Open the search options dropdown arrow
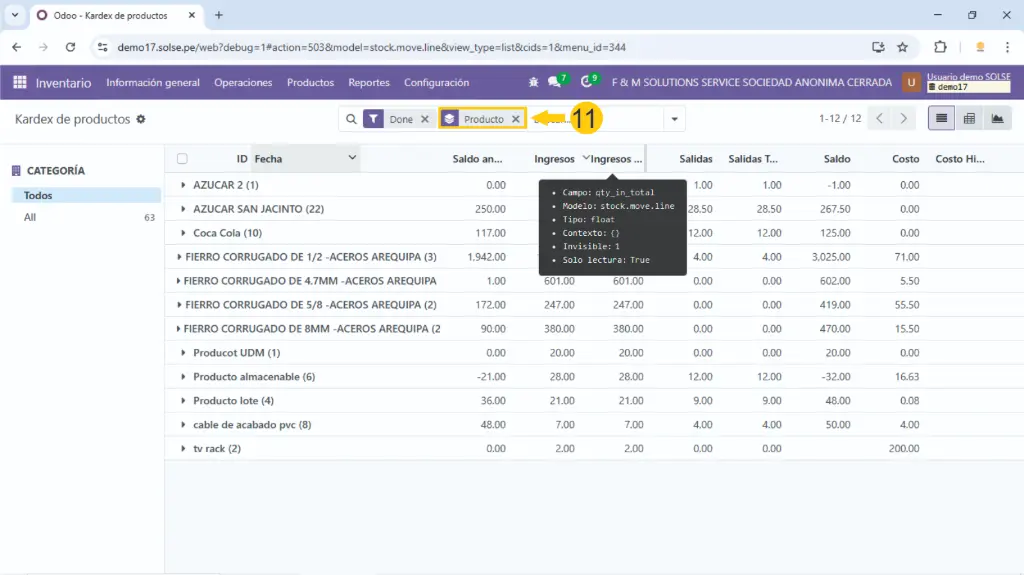The width and height of the screenshot is (1024, 575). pos(676,119)
